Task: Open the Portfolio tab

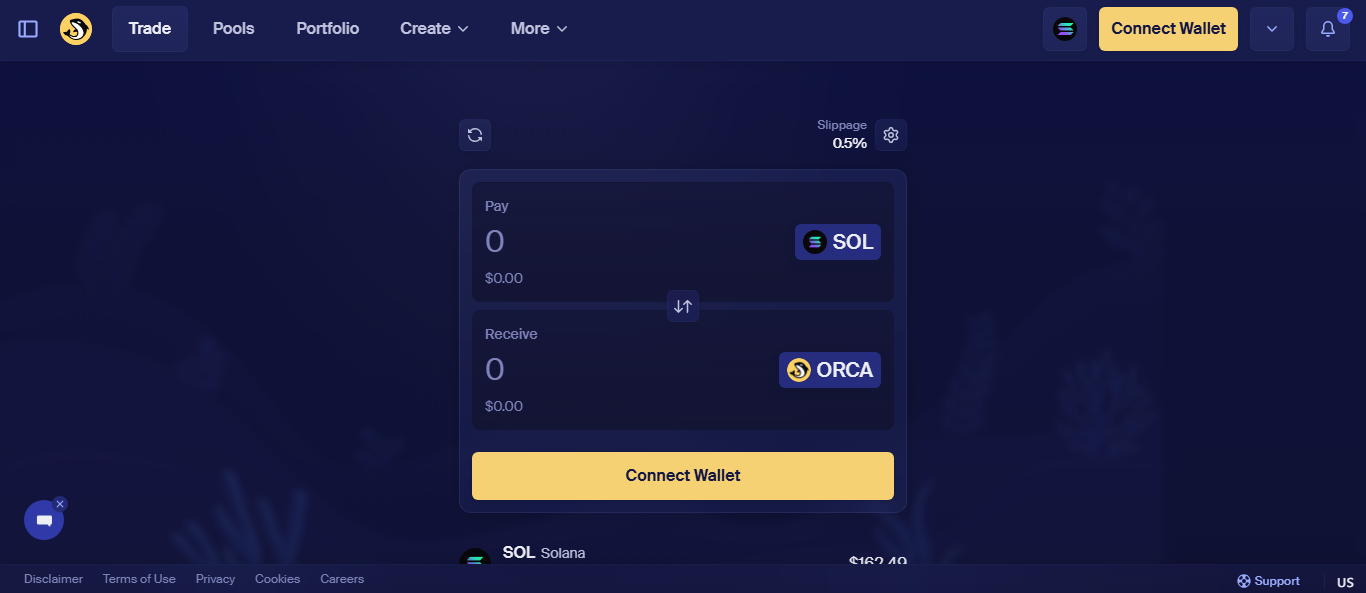Action: (328, 29)
